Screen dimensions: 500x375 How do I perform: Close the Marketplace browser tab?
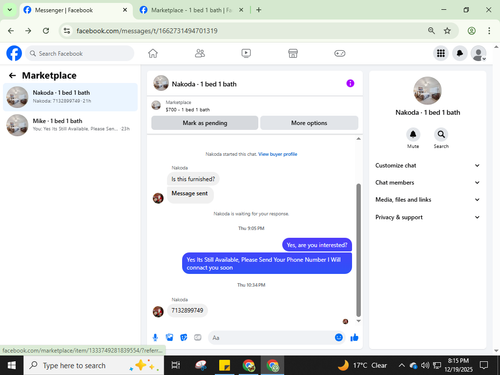tap(241, 10)
